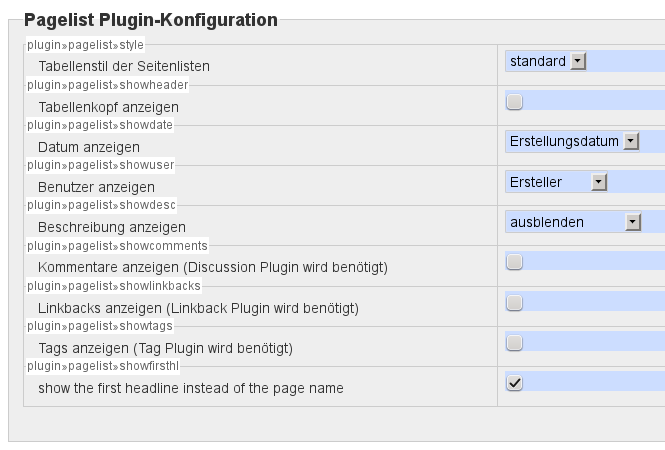Uncheck the show first headline checkbox
This screenshot has height=450, width=665.
[x=514, y=382]
